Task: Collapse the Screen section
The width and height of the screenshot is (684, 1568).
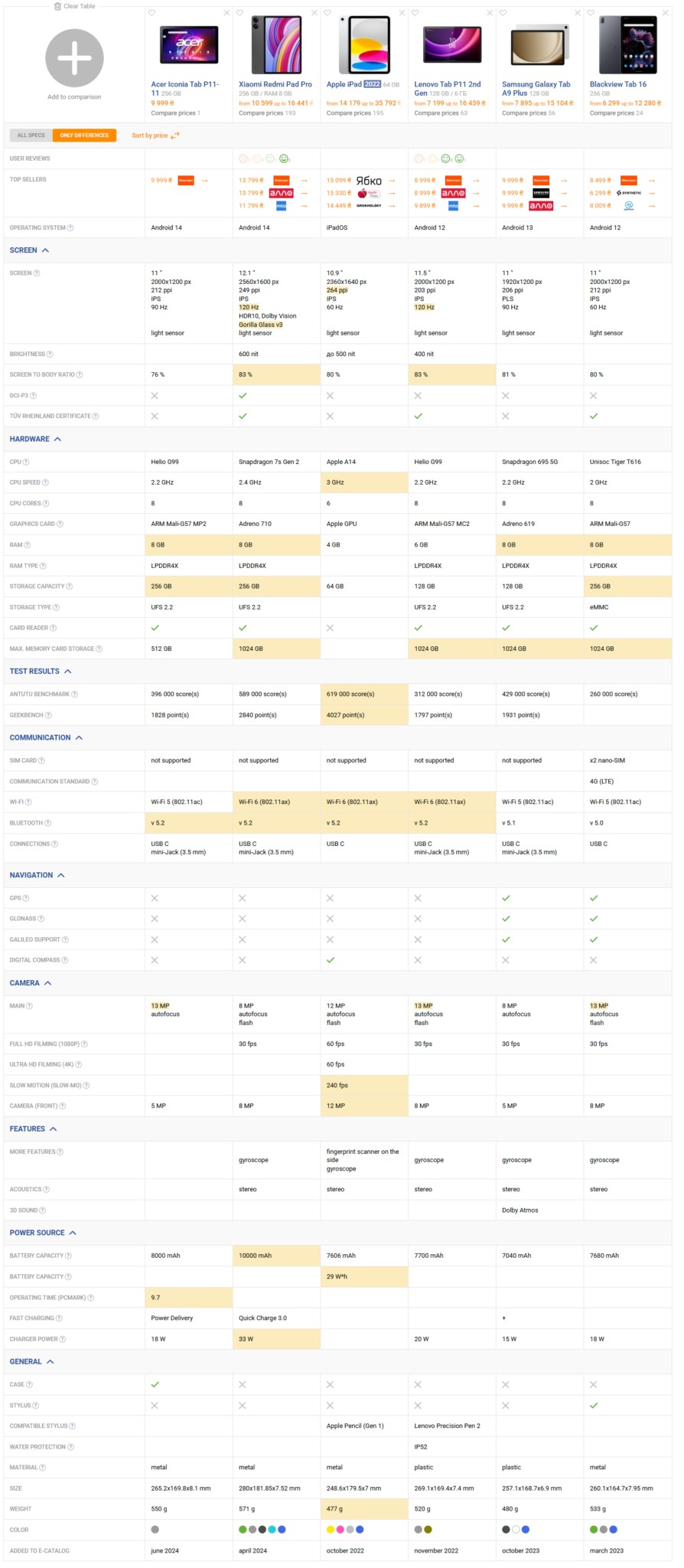Action: click(45, 250)
